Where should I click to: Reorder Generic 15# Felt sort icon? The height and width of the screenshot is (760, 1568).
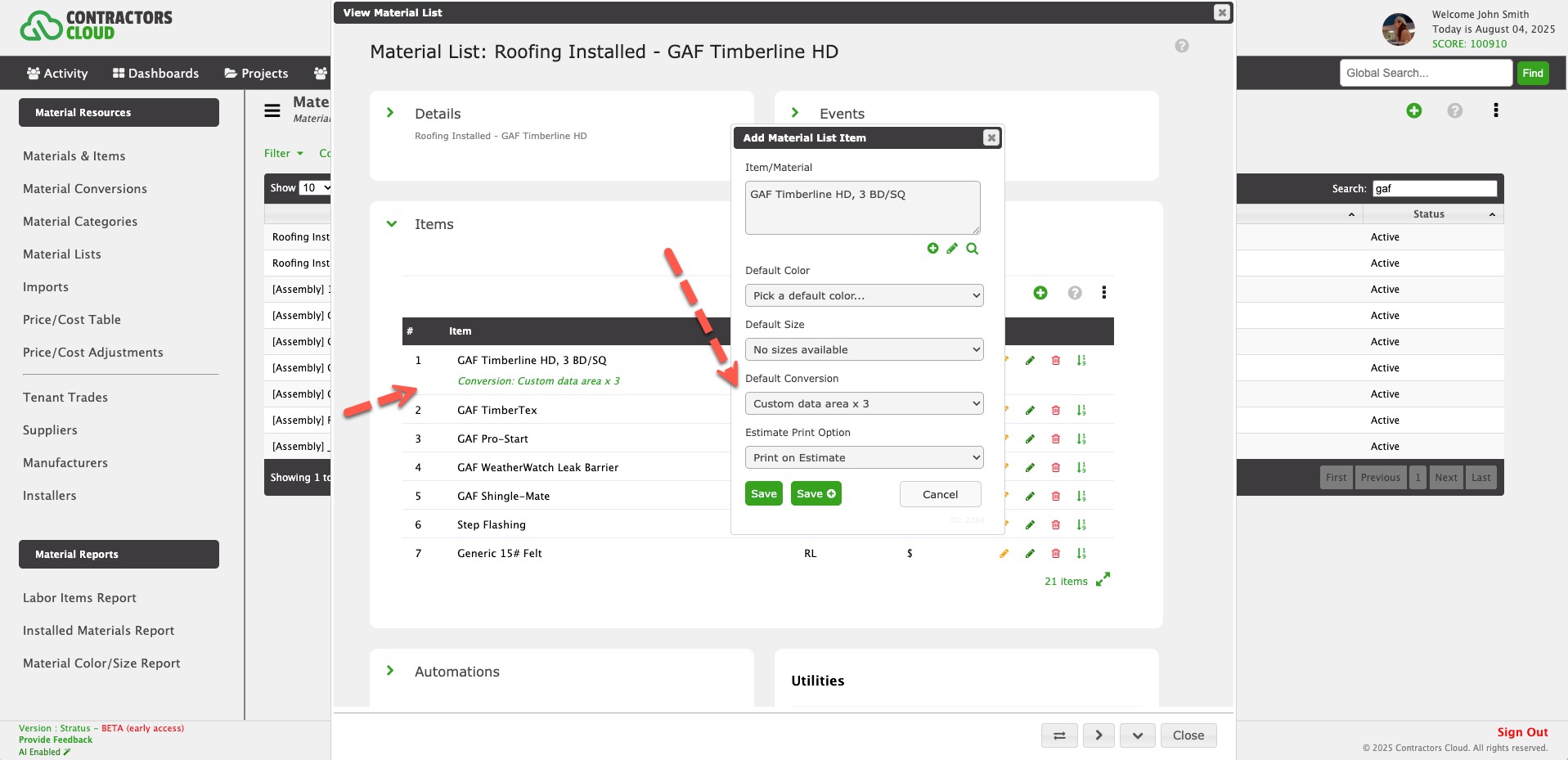(x=1081, y=554)
